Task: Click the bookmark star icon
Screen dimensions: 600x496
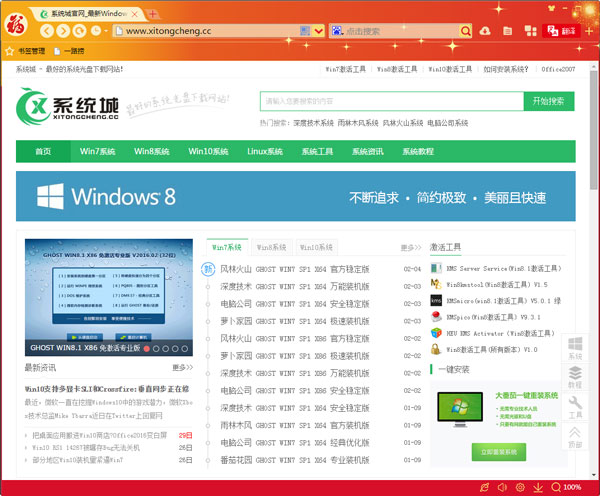Action: 10,51
